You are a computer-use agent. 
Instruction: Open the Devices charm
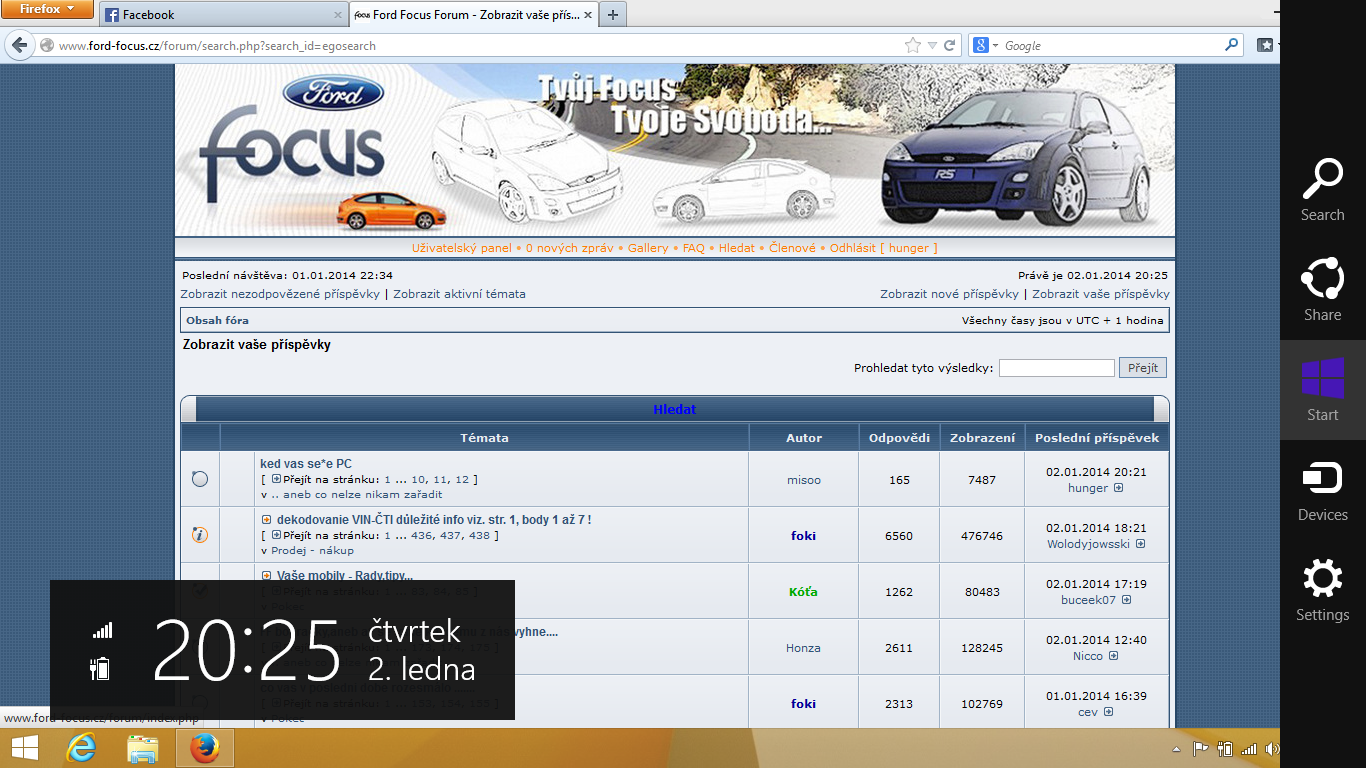point(1322,490)
